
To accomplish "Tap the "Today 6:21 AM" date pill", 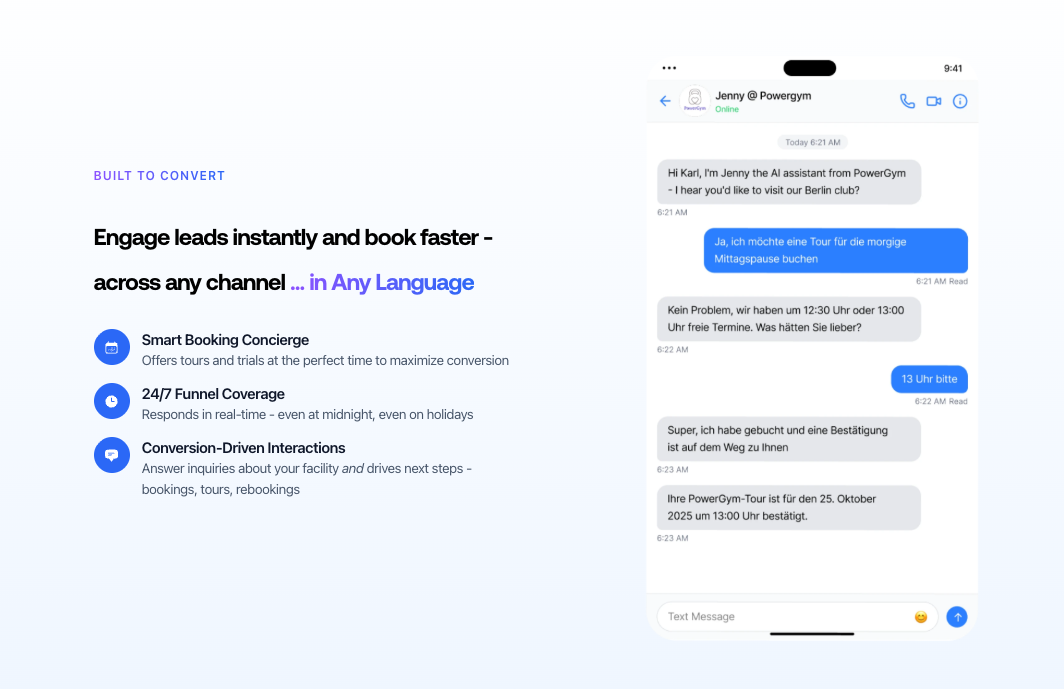I will [812, 142].
